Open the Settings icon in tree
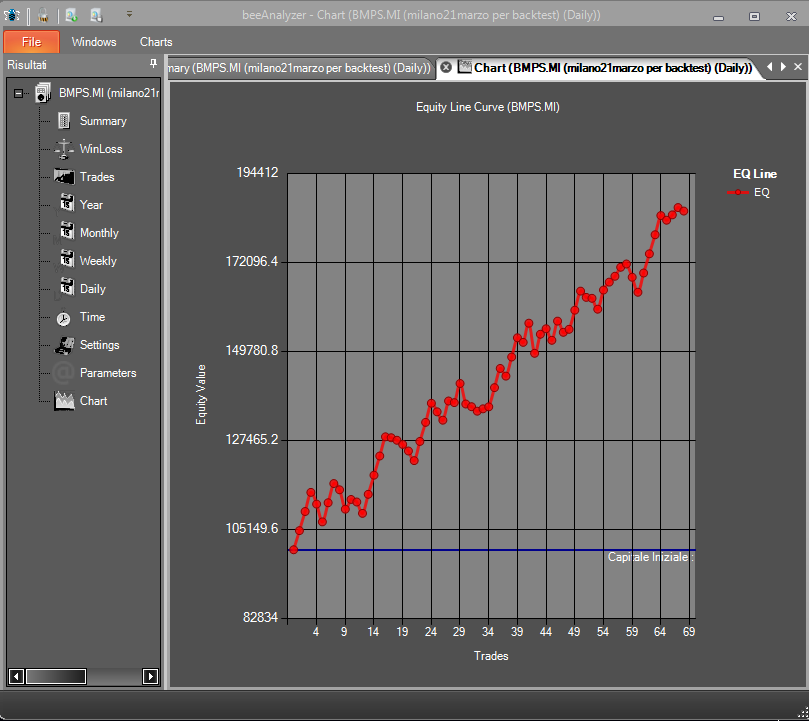 [64, 345]
